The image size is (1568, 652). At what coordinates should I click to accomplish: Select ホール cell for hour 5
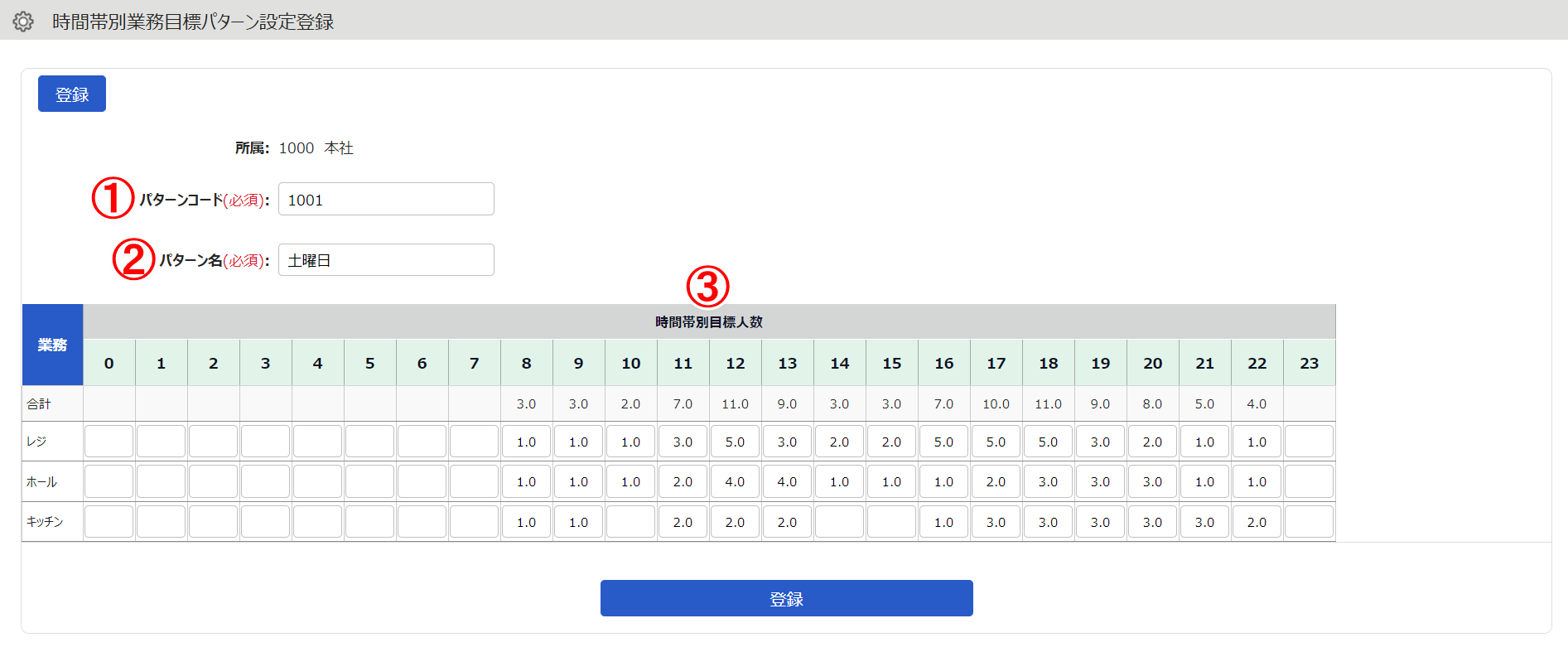click(x=369, y=481)
